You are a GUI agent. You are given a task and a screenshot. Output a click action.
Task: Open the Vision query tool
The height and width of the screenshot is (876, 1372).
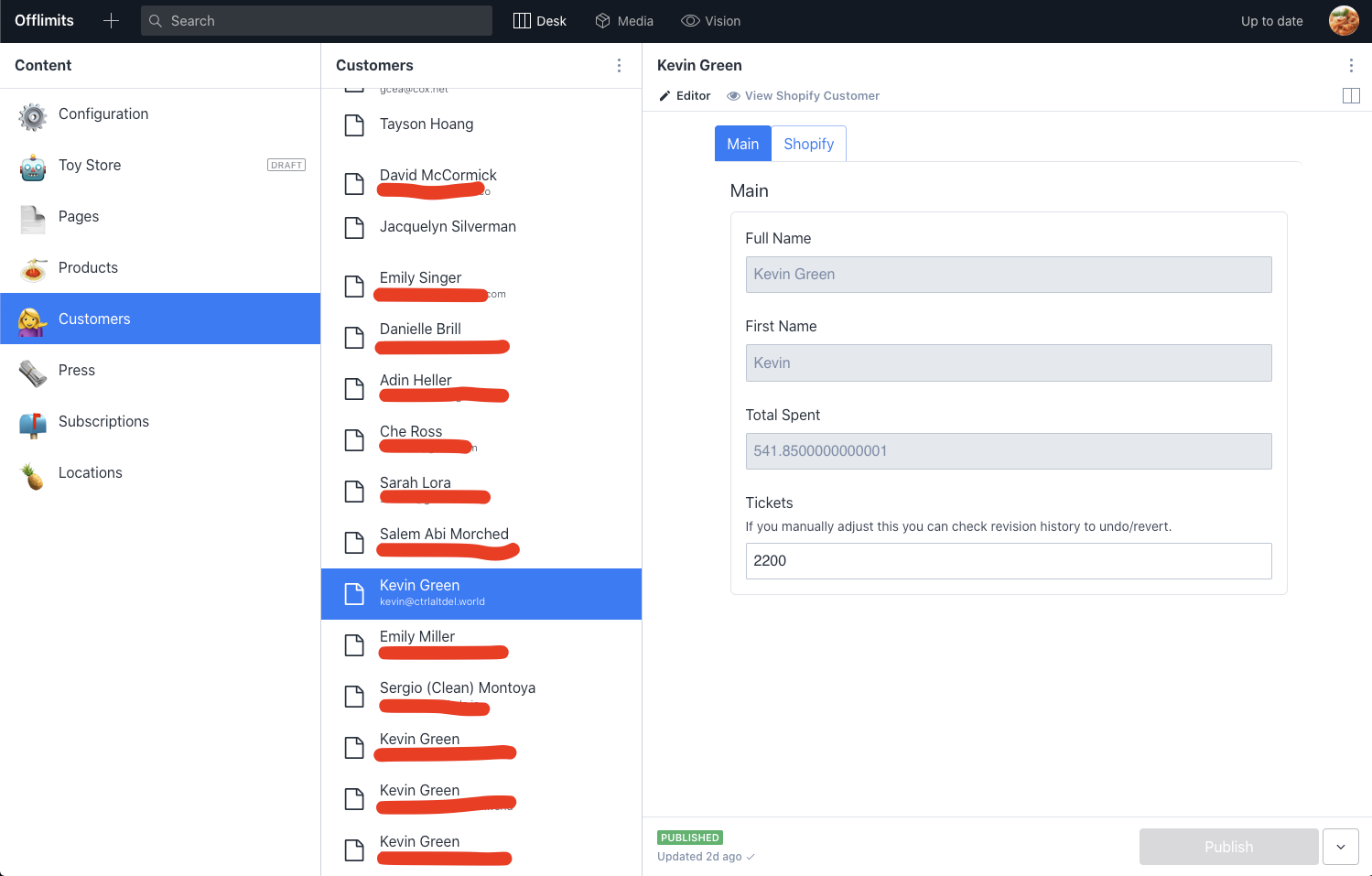[711, 20]
